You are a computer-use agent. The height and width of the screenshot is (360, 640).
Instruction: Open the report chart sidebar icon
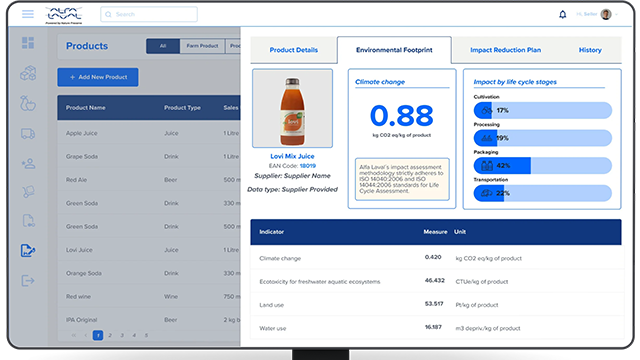click(x=28, y=250)
